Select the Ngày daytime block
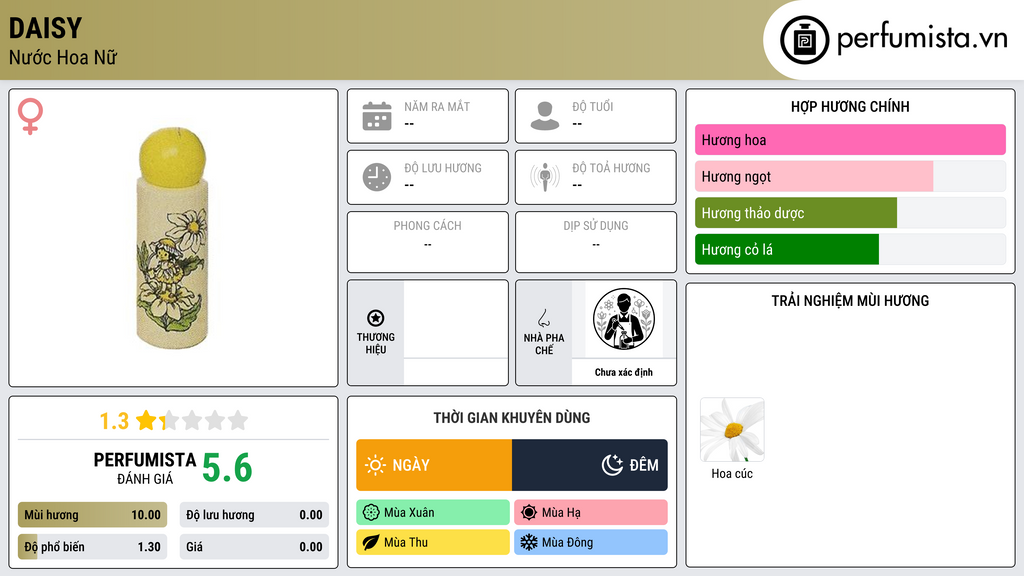Image resolution: width=1024 pixels, height=576 pixels. (x=434, y=465)
